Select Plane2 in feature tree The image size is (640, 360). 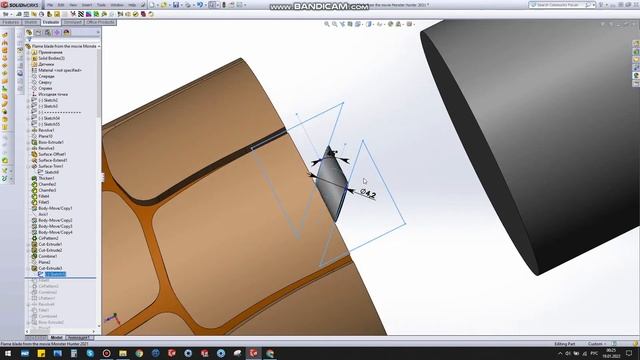[x=44, y=262]
